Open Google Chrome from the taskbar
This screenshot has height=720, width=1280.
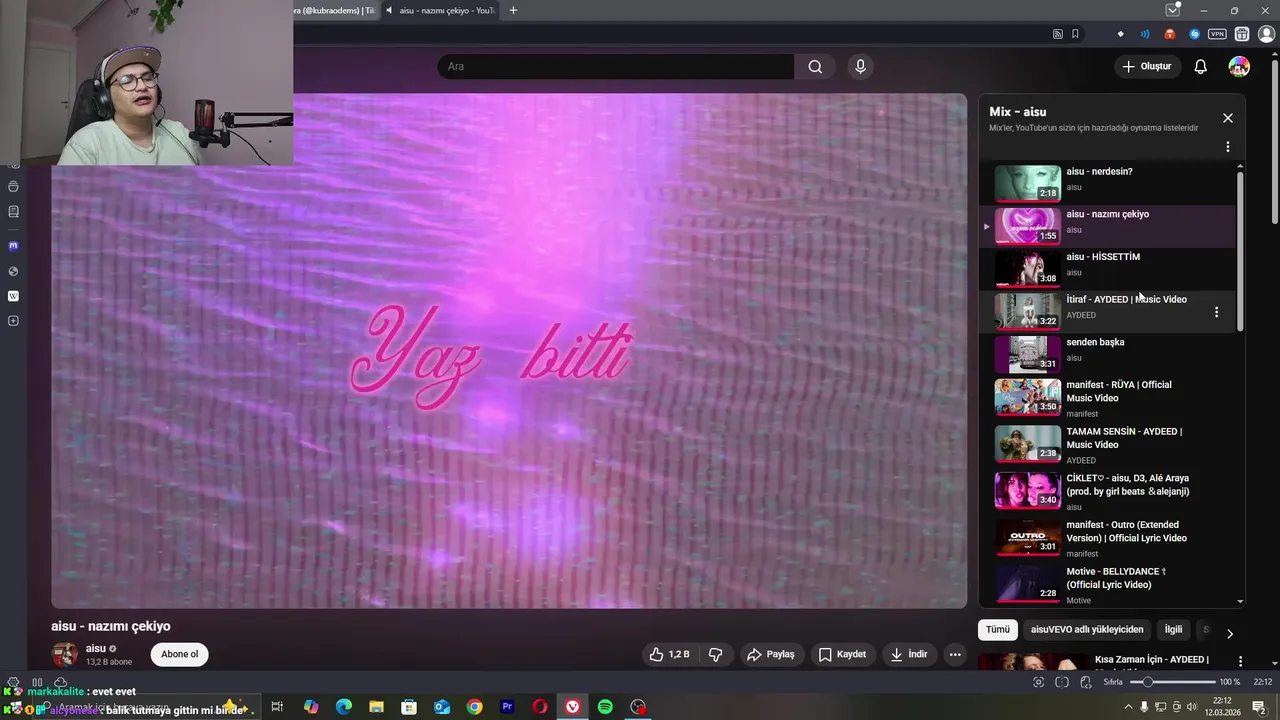pyautogui.click(x=474, y=707)
